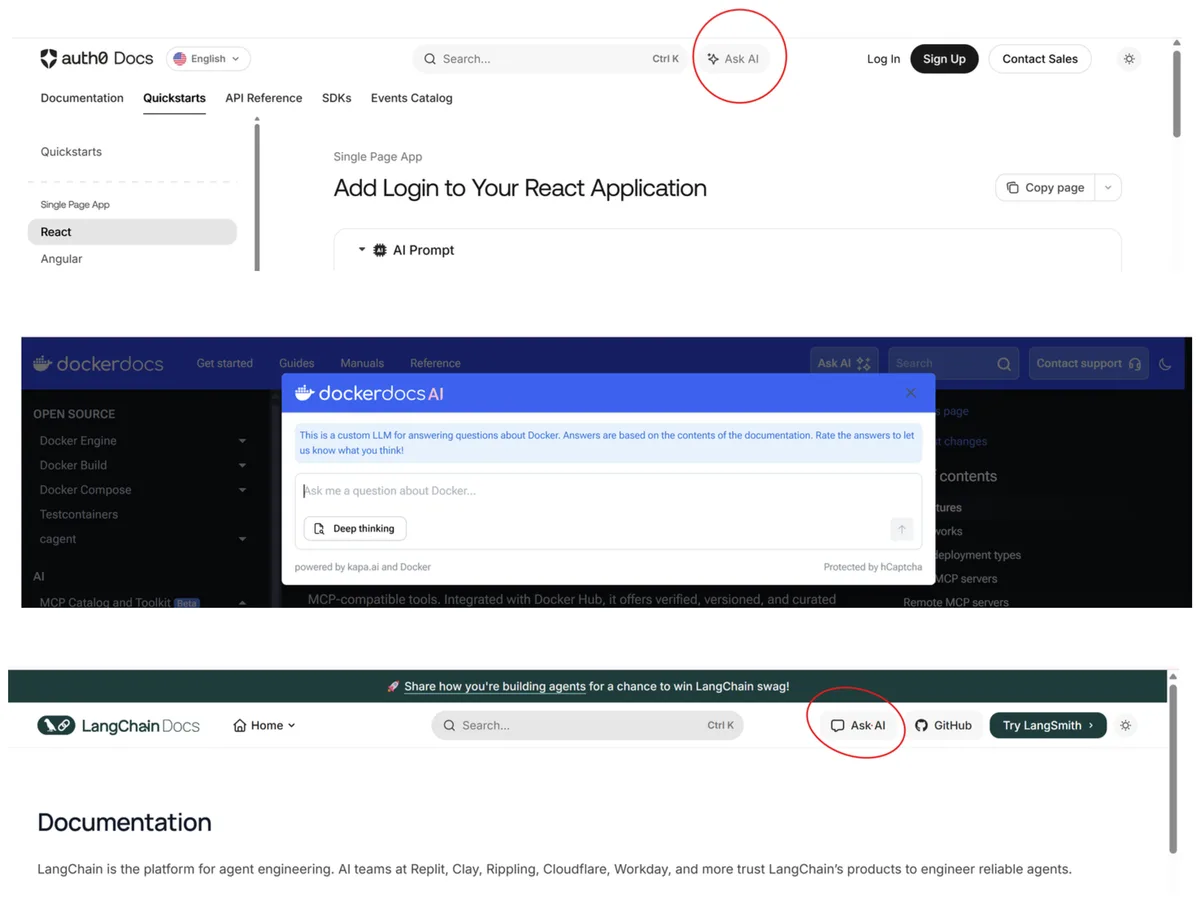1200x901 pixels.
Task: Open Get started in Docker docs
Action: [224, 363]
